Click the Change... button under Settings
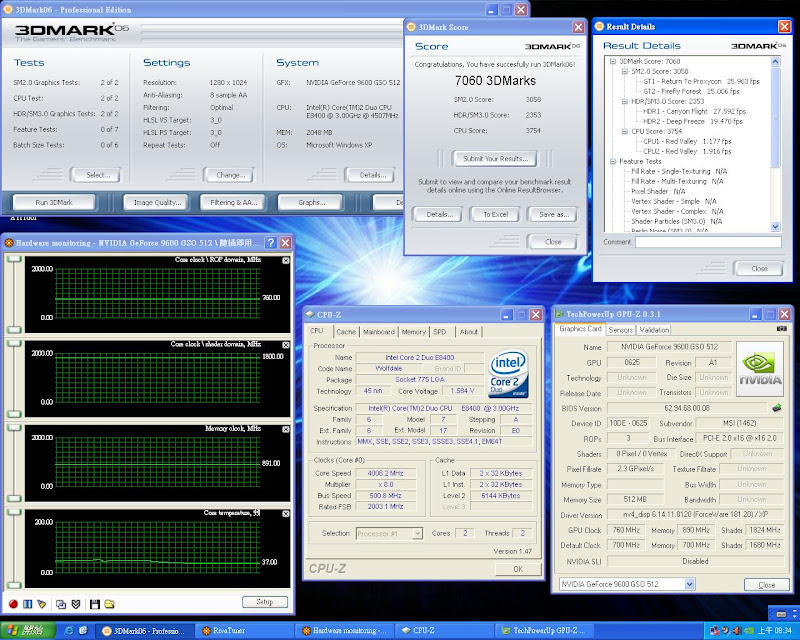 coord(231,175)
